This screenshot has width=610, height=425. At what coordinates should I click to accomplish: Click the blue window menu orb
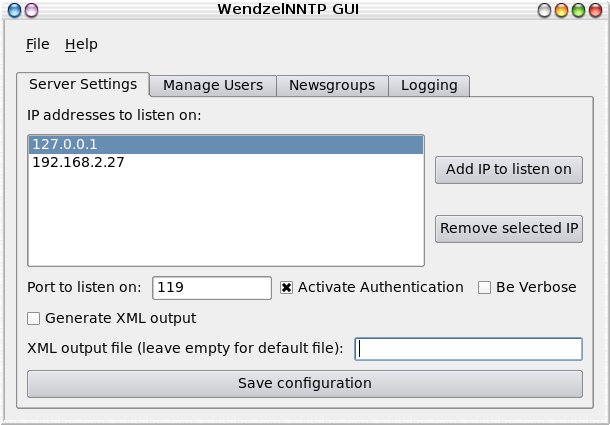[x=14, y=10]
